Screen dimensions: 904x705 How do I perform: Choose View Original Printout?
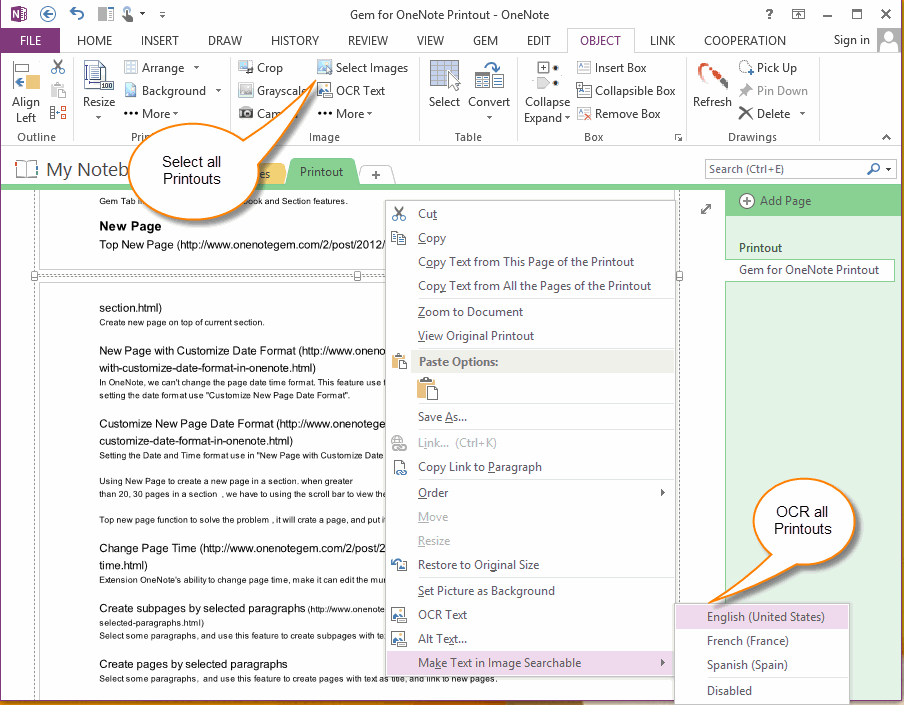[530, 336]
